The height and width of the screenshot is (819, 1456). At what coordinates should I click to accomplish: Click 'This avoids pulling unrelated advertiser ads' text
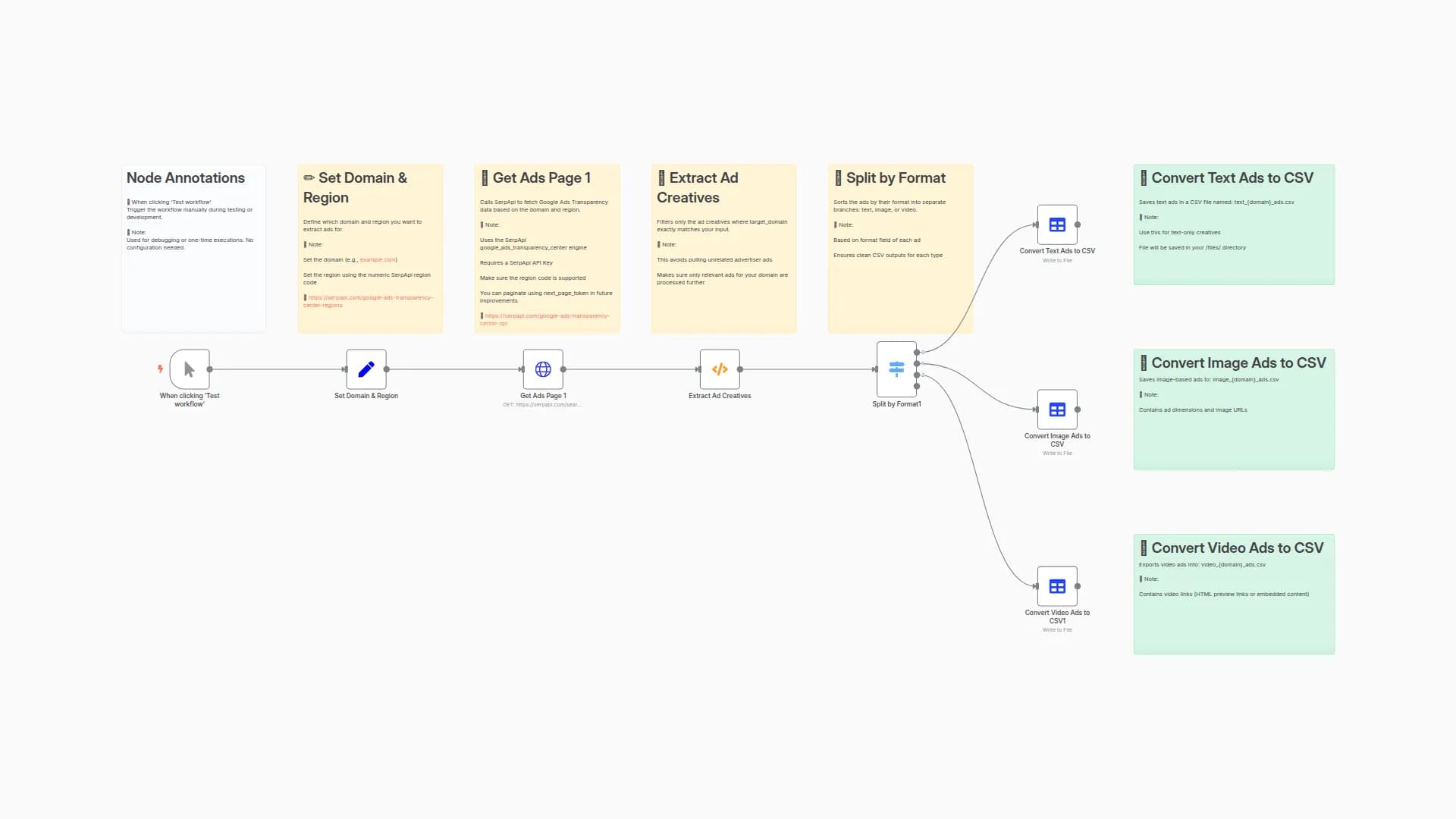click(x=714, y=260)
